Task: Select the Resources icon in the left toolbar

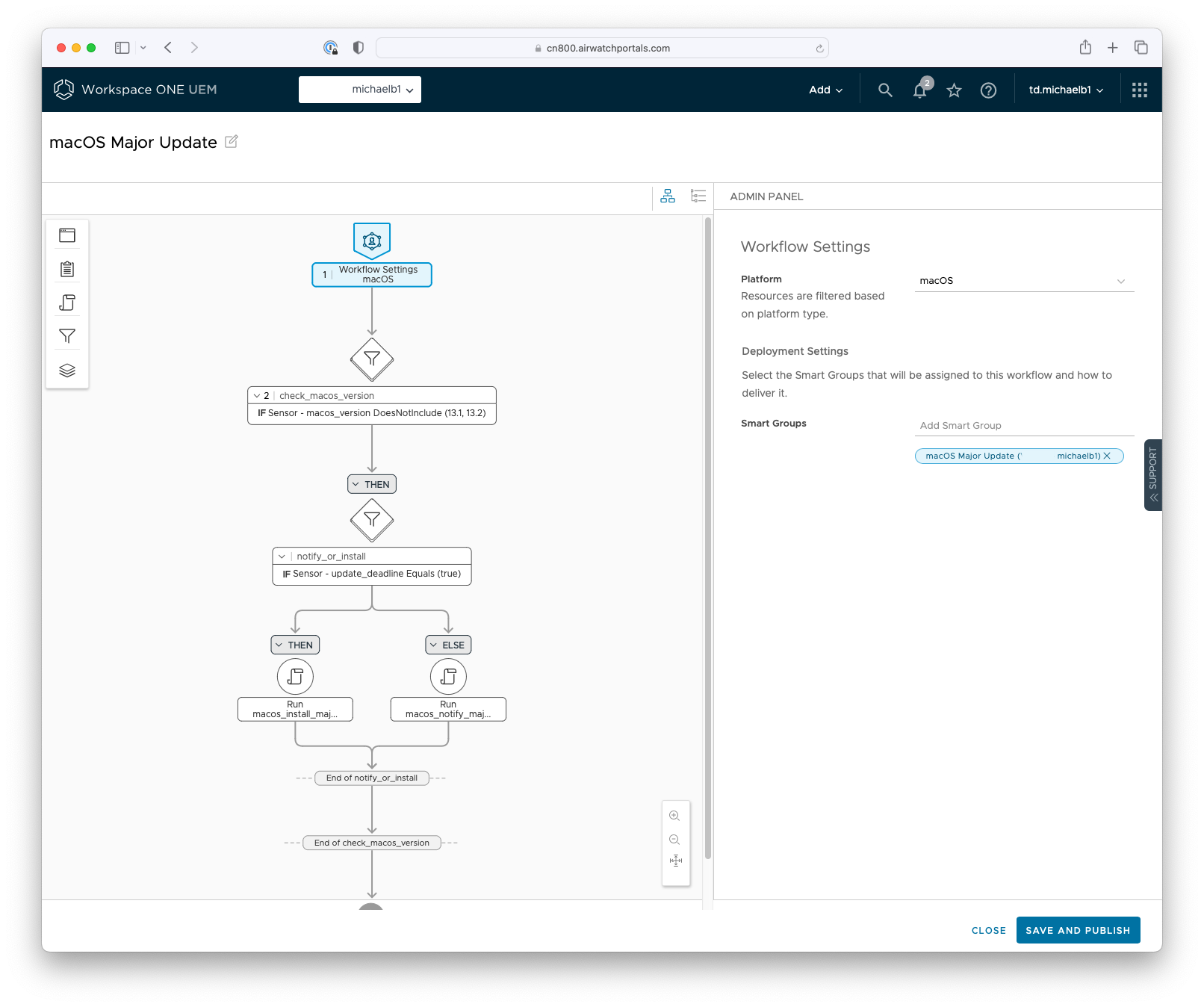Action: point(67,235)
